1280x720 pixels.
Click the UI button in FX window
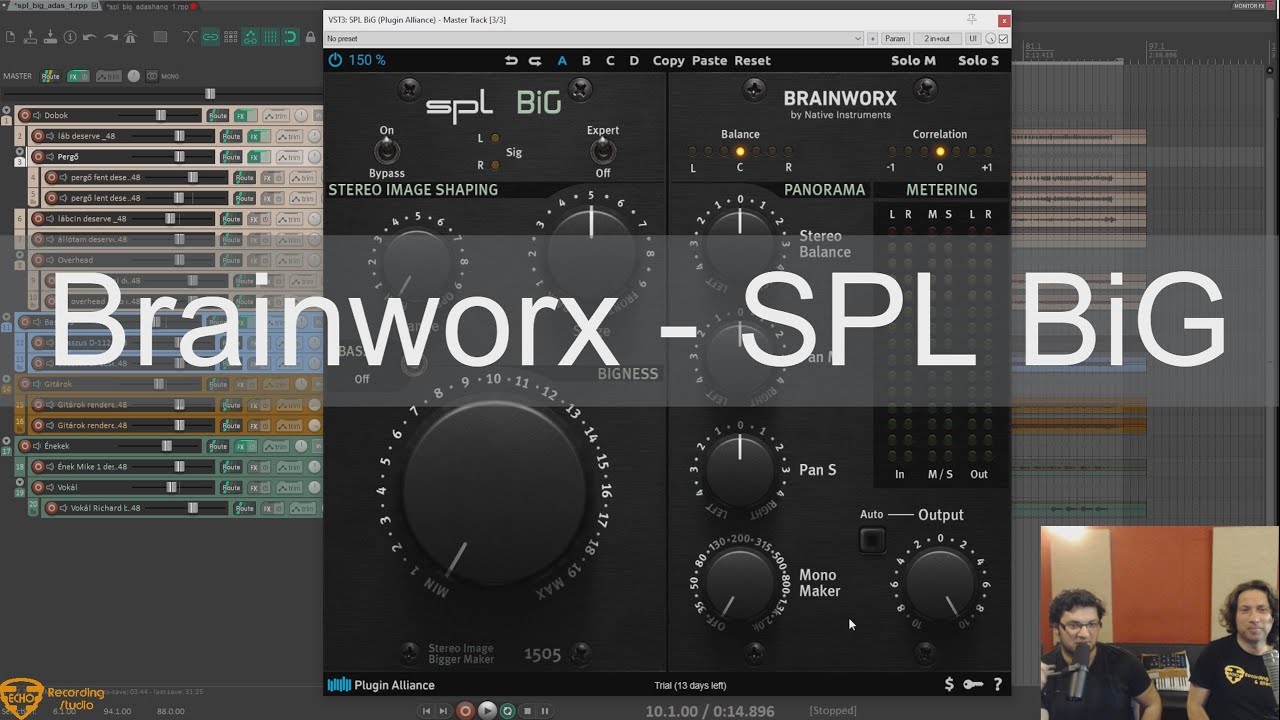click(x=972, y=38)
